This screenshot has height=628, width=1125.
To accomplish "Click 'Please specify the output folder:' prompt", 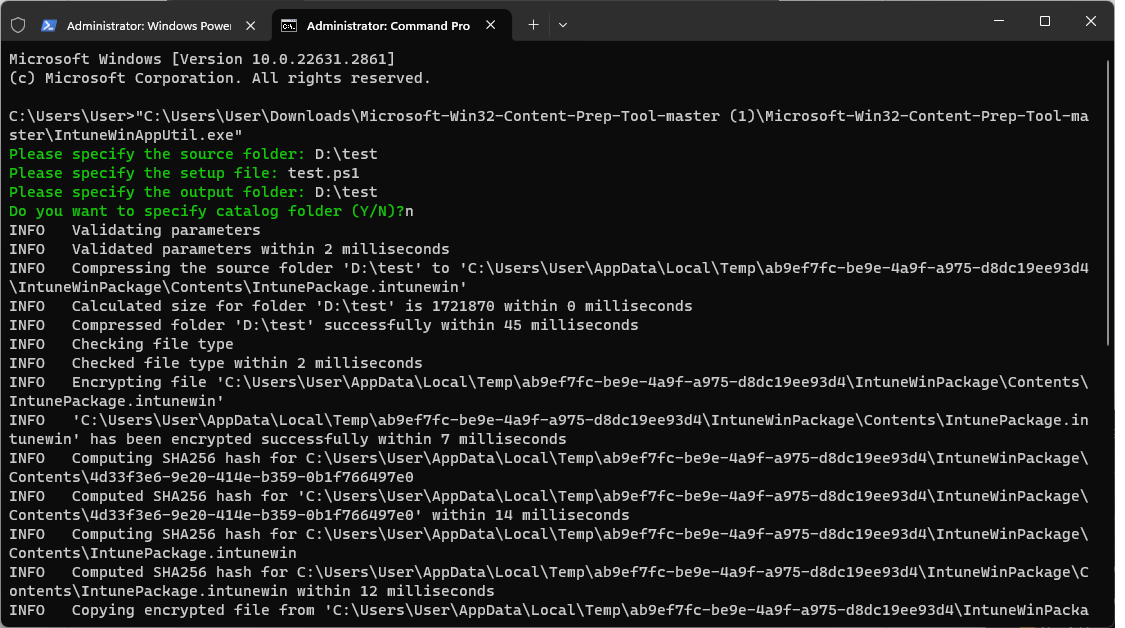I will pos(157,192).
